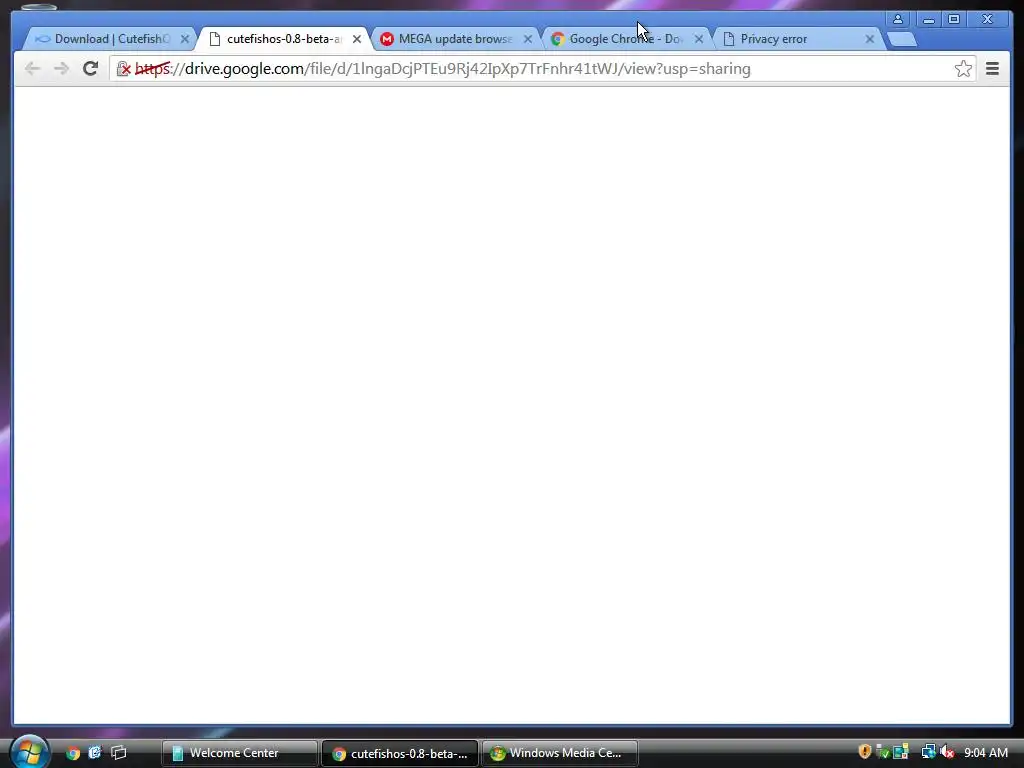This screenshot has height=768, width=1024.
Task: Open the Windows Media Center taskbar button
Action: tap(560, 753)
